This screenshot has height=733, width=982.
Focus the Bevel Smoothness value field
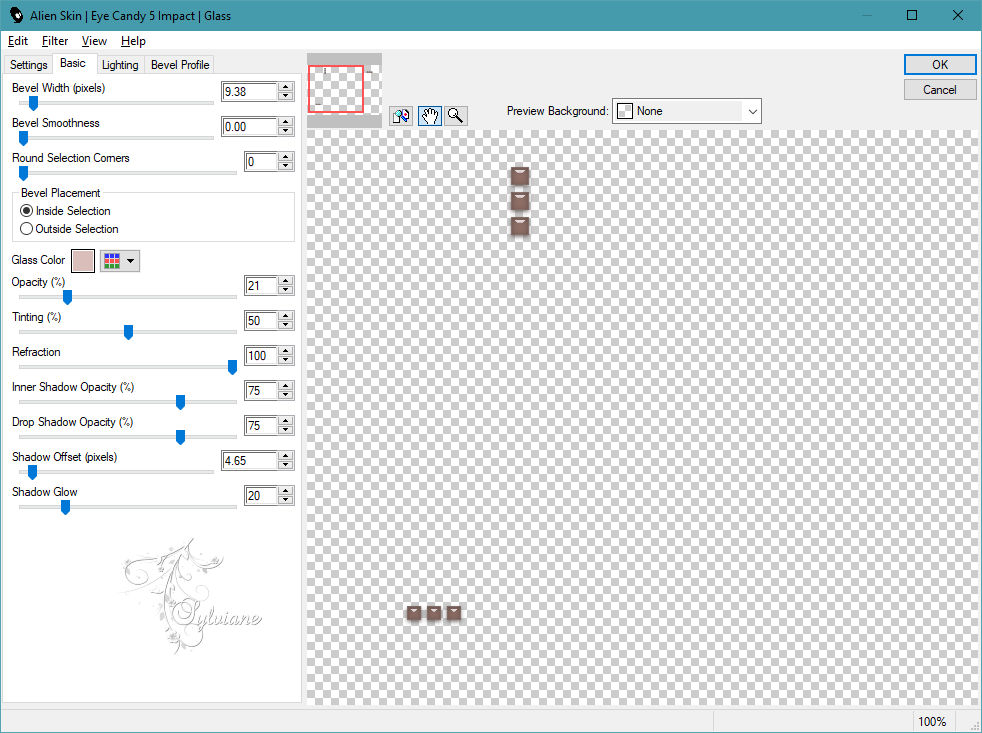[249, 127]
